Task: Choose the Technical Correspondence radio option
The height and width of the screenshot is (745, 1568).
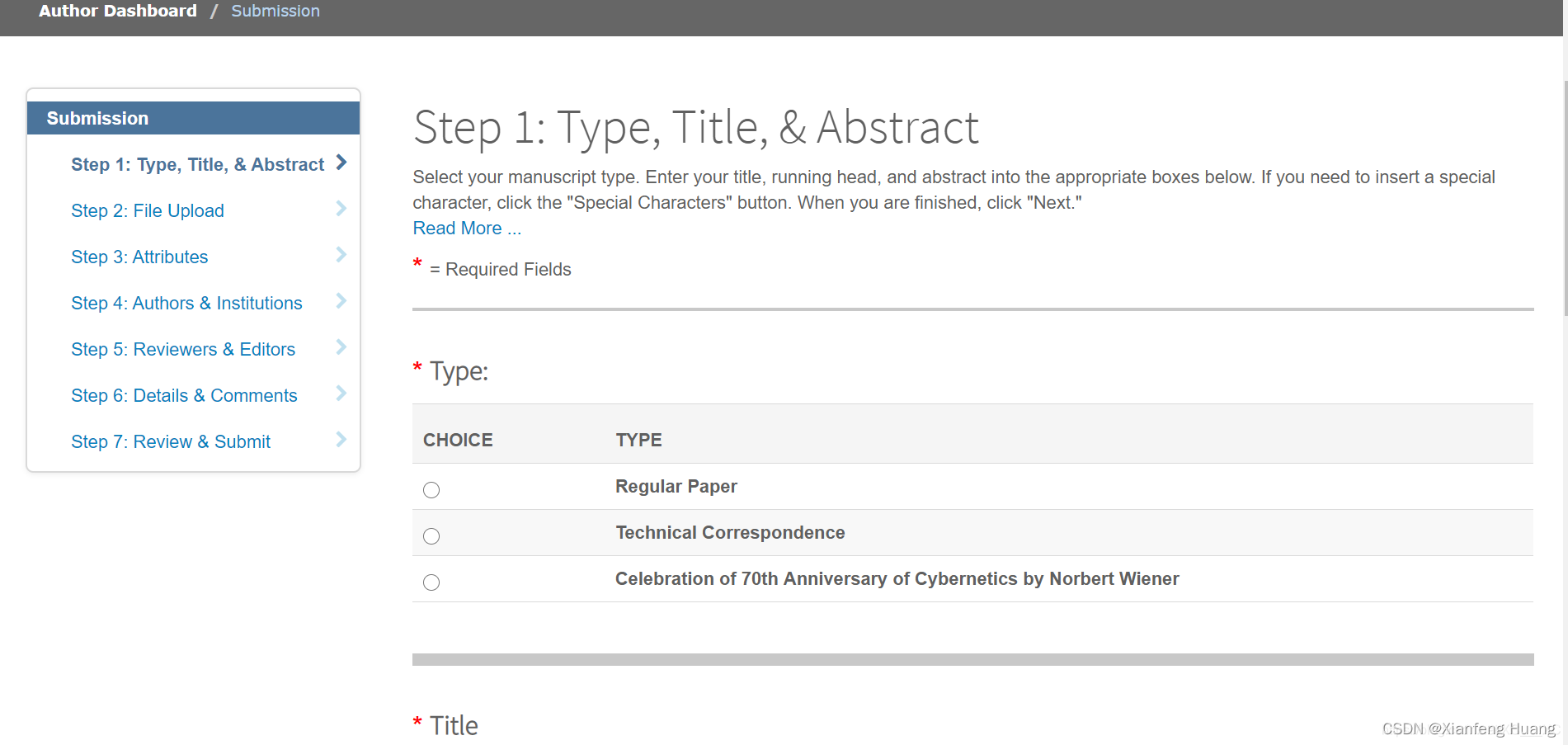Action: click(431, 536)
